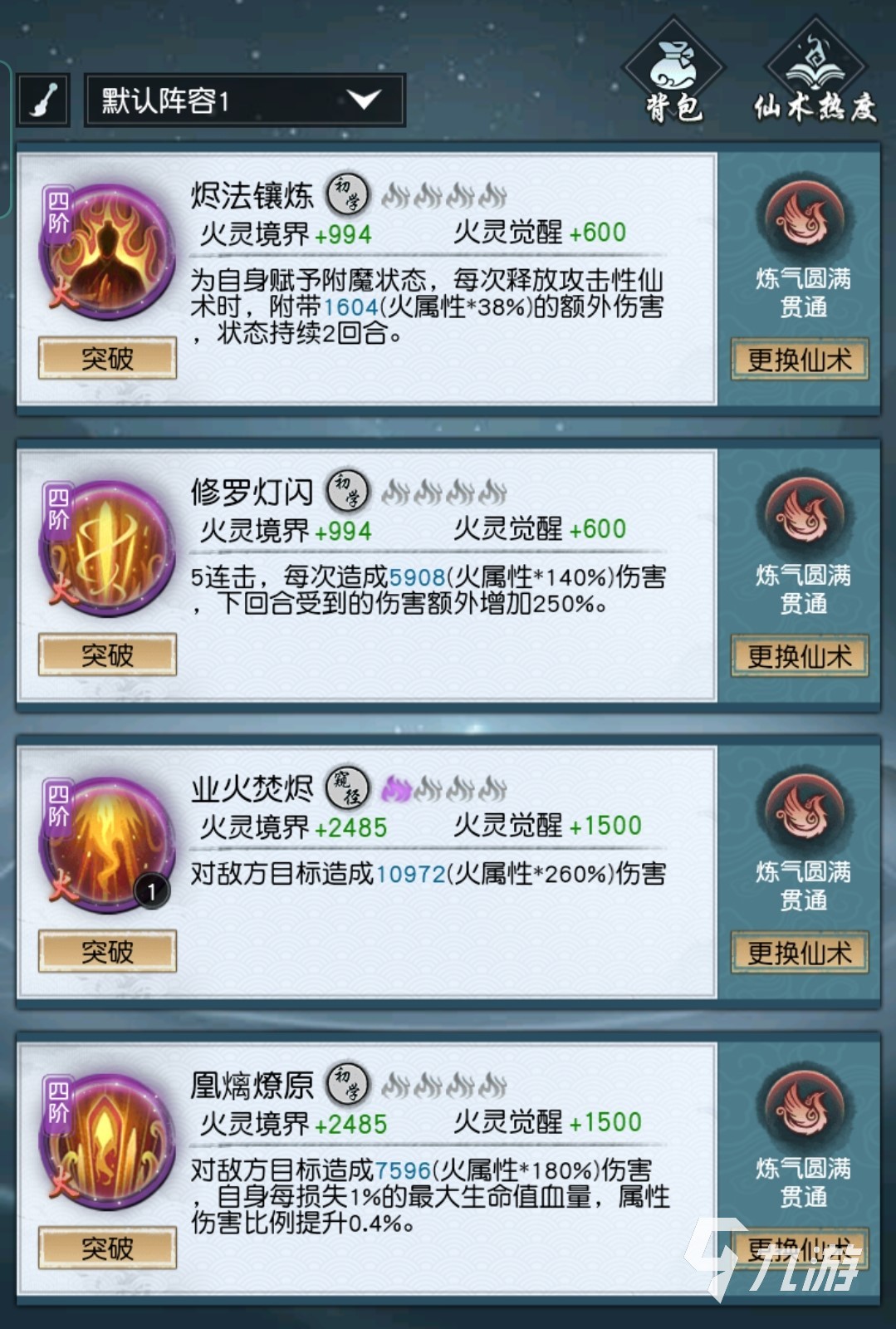Expand the 默认阵容1 lineup dropdown
This screenshot has width=896, height=1329.
point(245,101)
